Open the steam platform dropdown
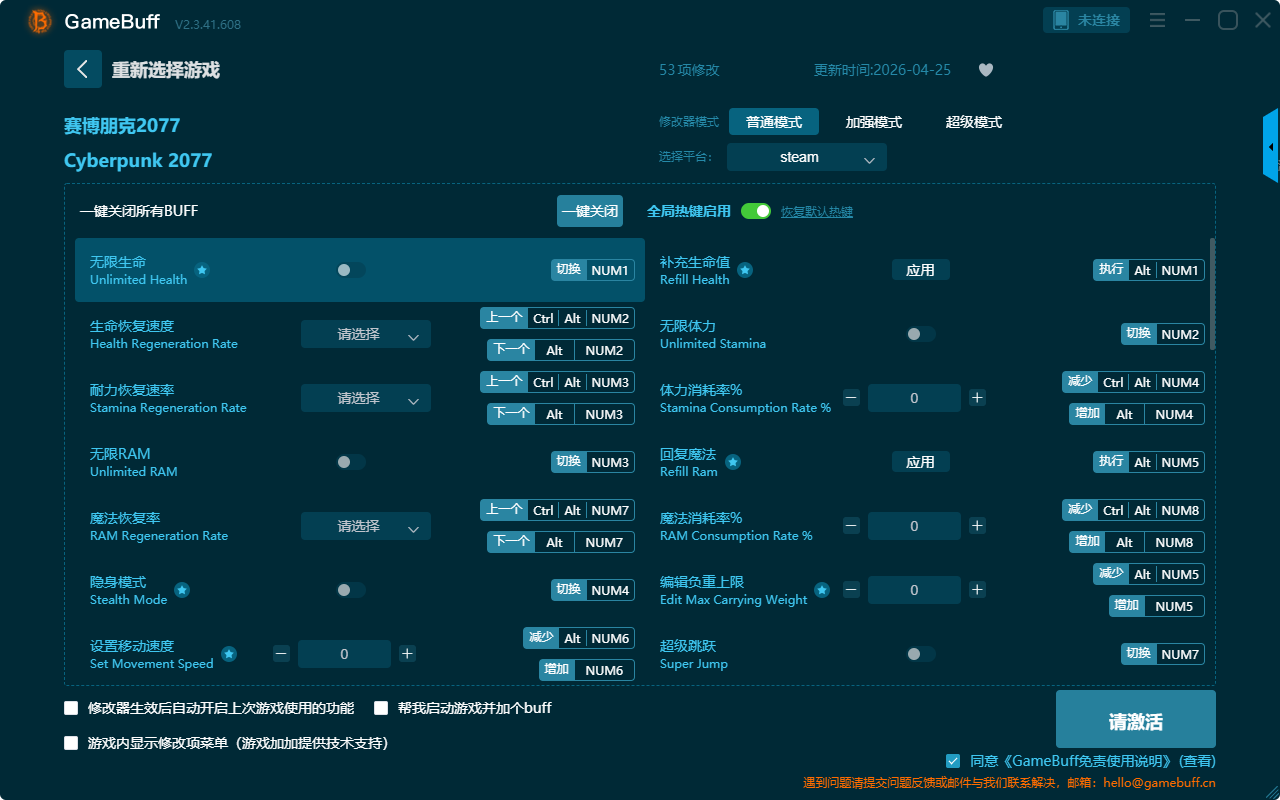 tap(807, 157)
